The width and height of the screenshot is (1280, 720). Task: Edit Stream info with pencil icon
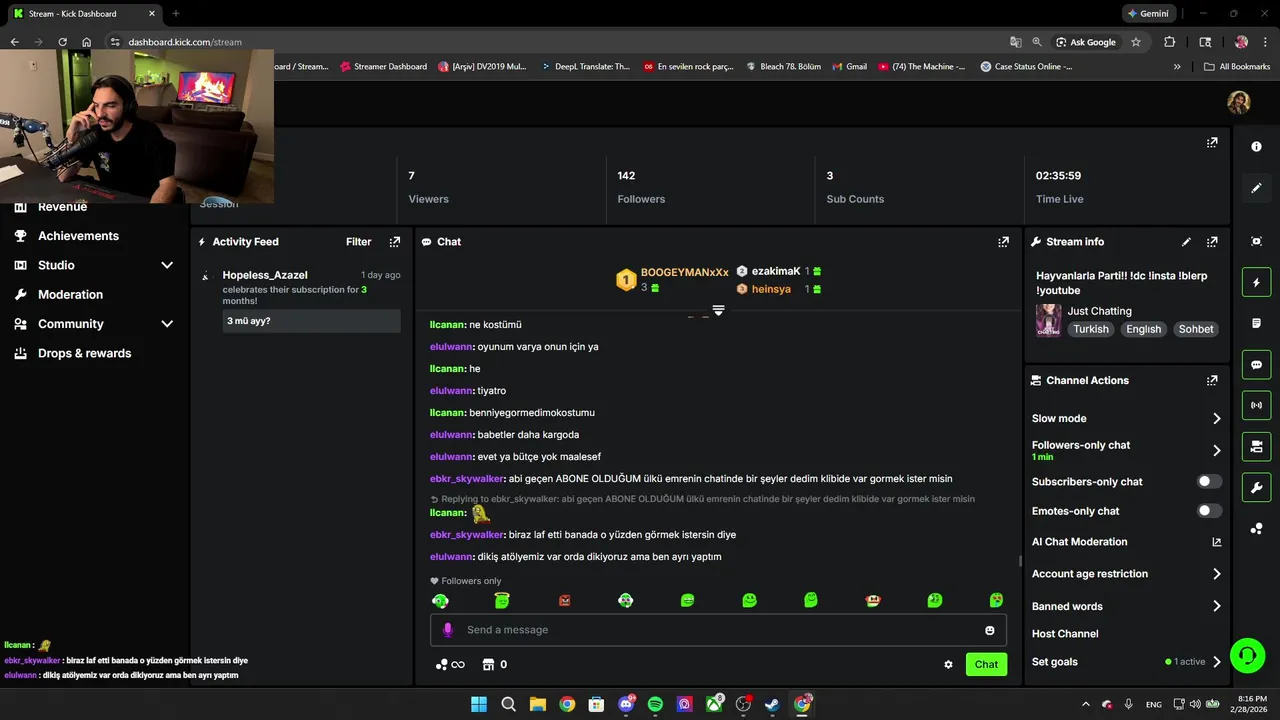1186,242
